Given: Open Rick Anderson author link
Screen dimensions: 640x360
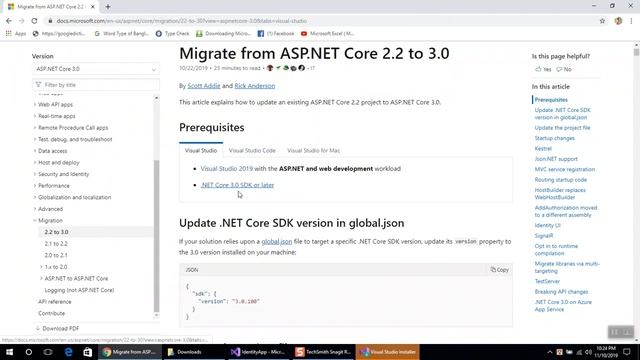Looking at the screenshot, I should tap(255, 86).
